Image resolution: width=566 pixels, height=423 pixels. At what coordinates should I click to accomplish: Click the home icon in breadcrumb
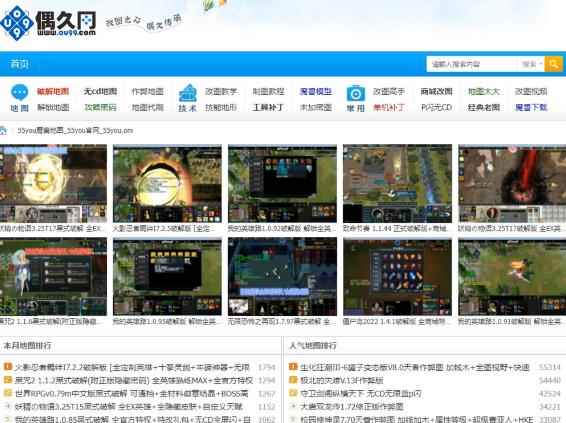[3, 131]
